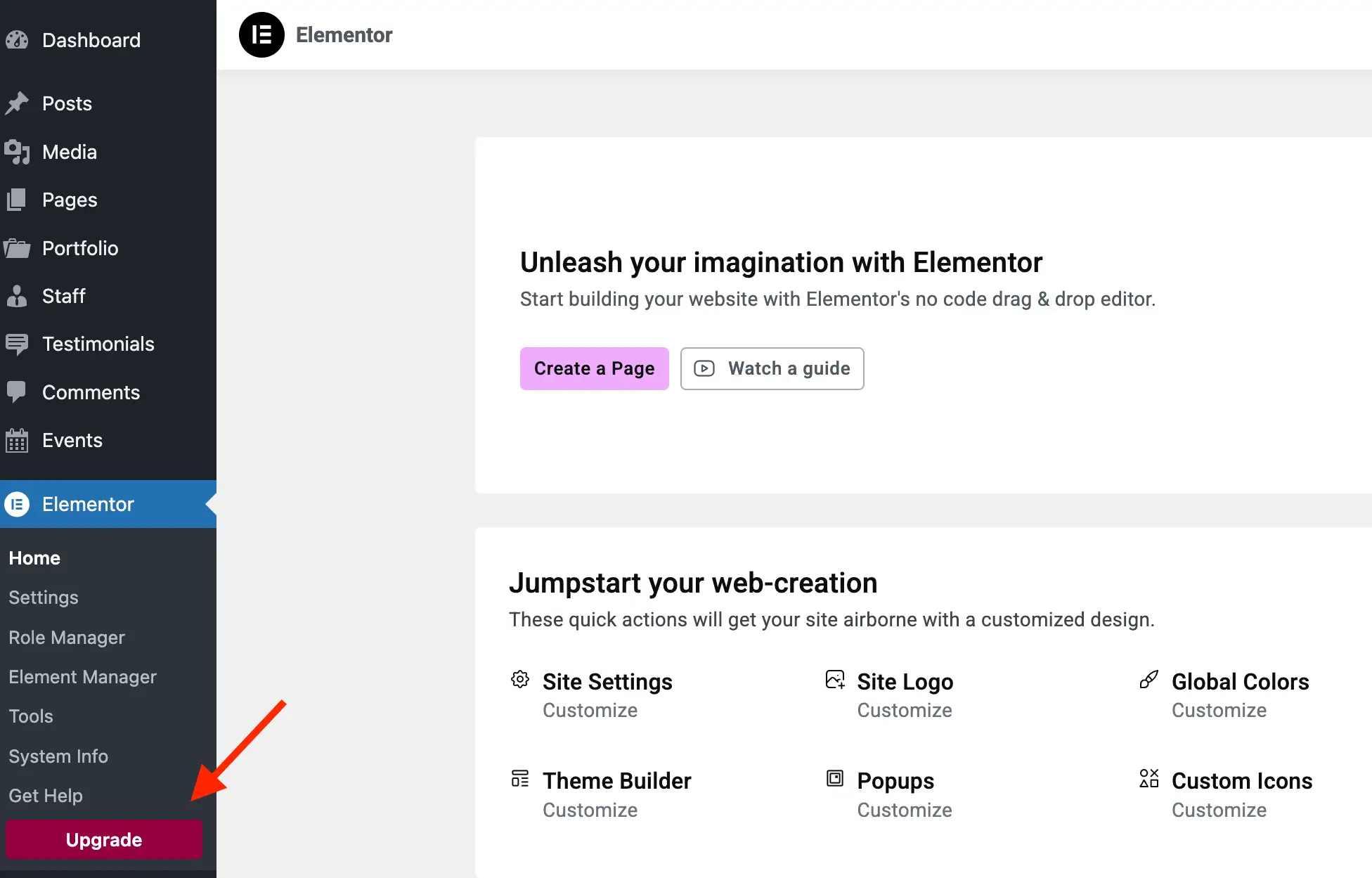Click the Events calendar icon

[17, 441]
